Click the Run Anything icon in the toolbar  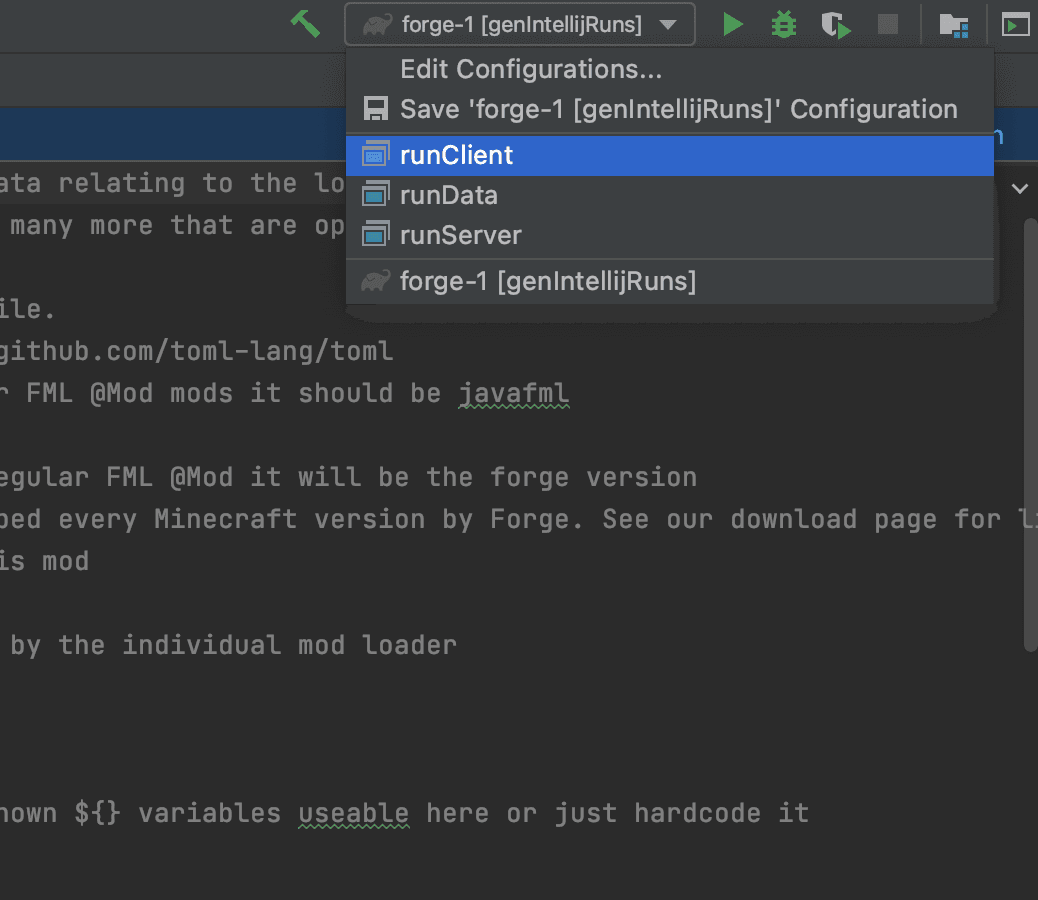(1015, 25)
